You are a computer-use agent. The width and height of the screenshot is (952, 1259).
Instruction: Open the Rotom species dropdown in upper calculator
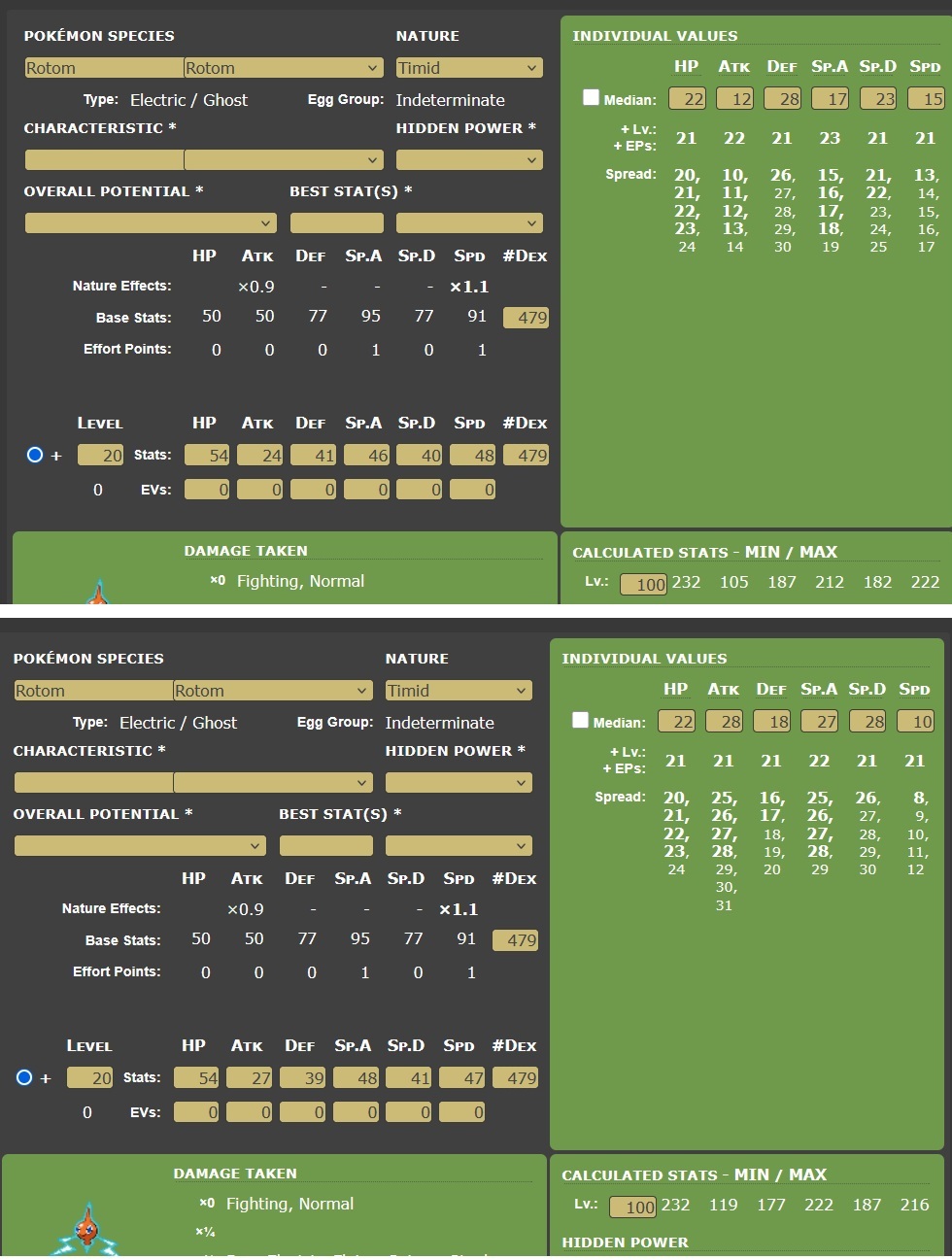point(284,68)
